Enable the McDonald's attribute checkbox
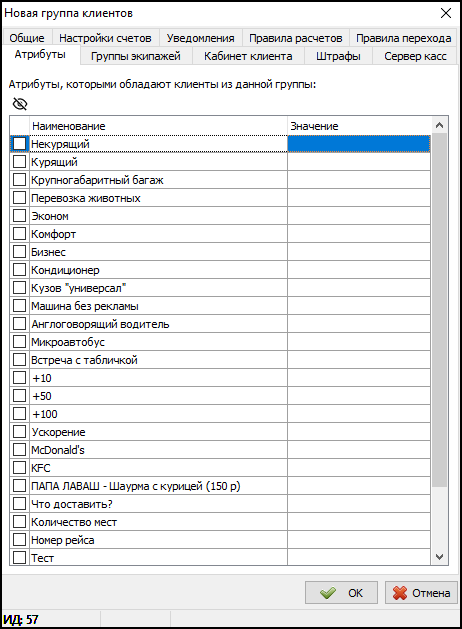The image size is (462, 629). [x=19, y=450]
